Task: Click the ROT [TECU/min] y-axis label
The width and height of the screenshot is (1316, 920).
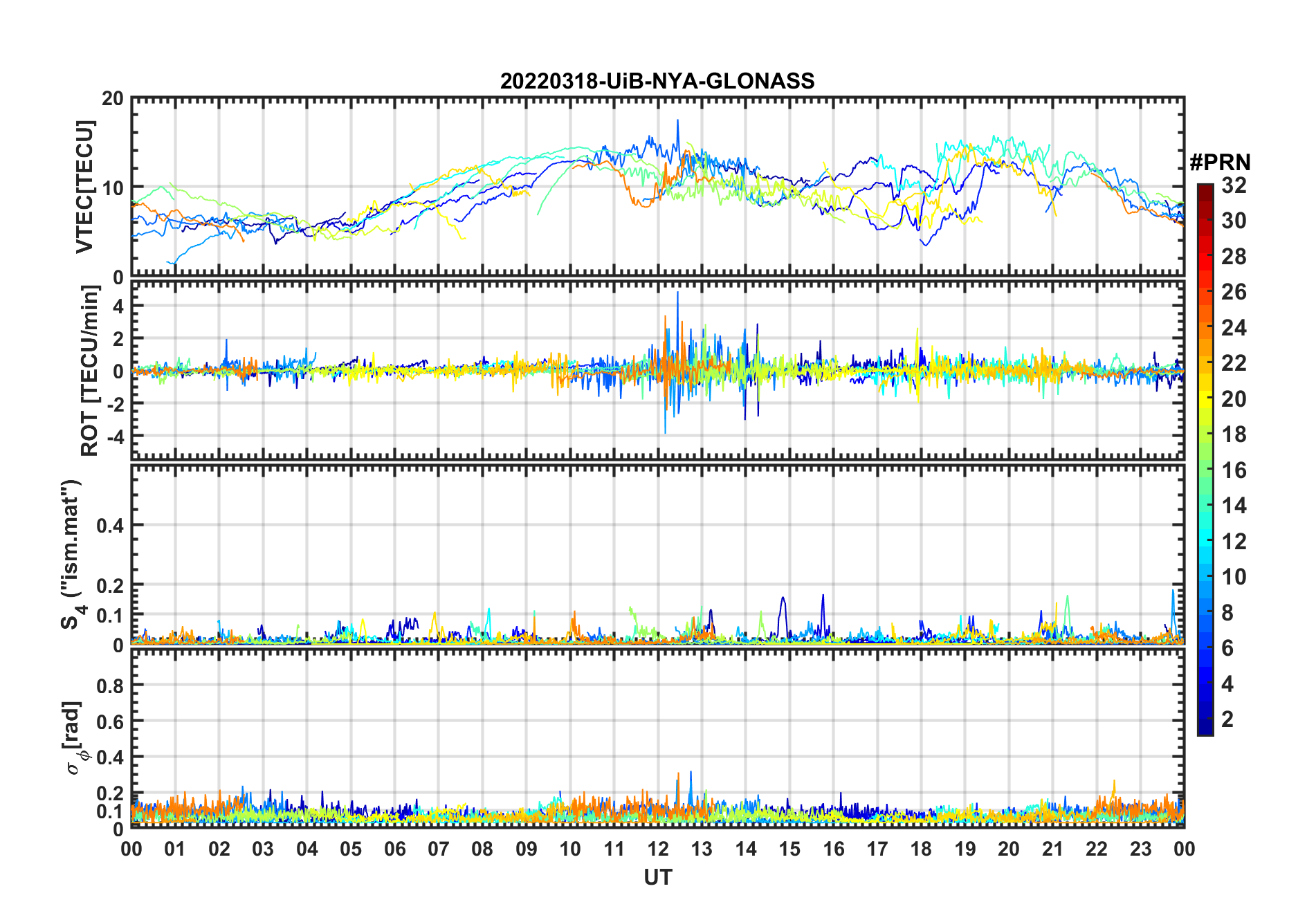Action: (90, 371)
